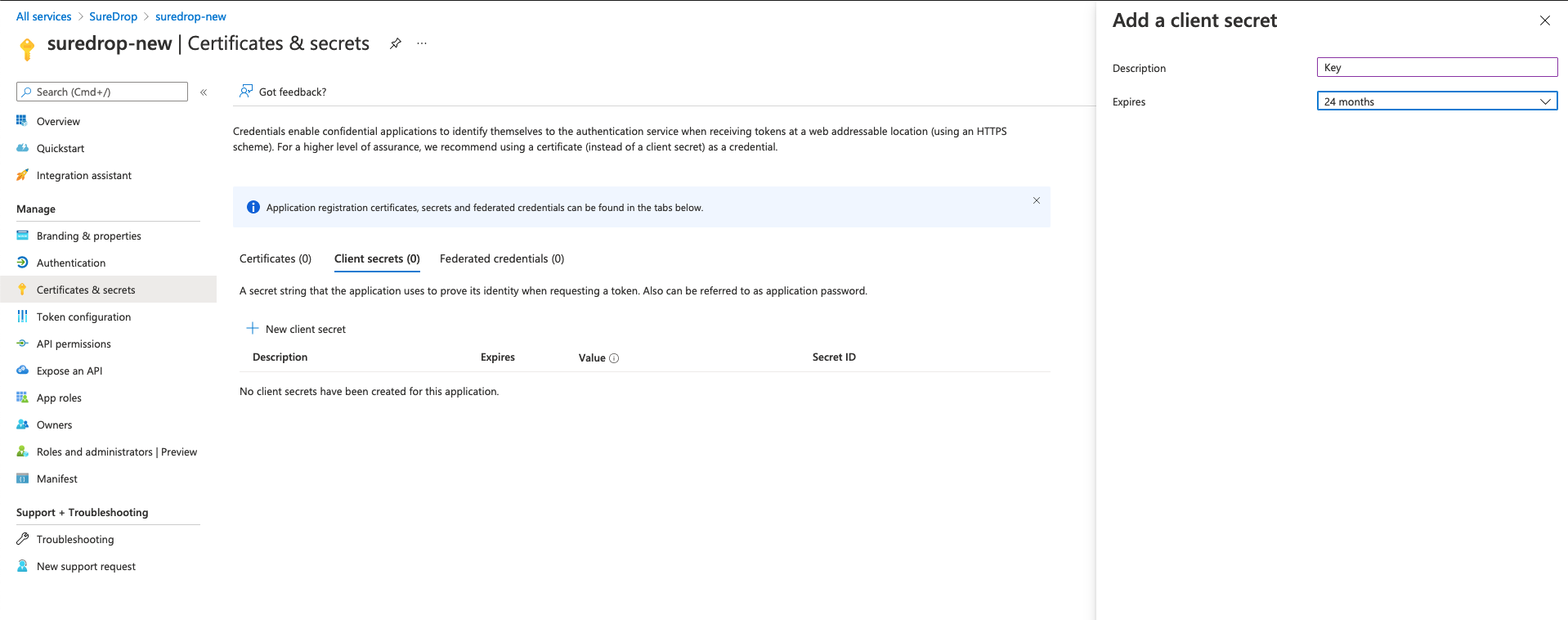Click SureDrop breadcrumb link
Viewport: 1568px width, 620px height.
[113, 16]
